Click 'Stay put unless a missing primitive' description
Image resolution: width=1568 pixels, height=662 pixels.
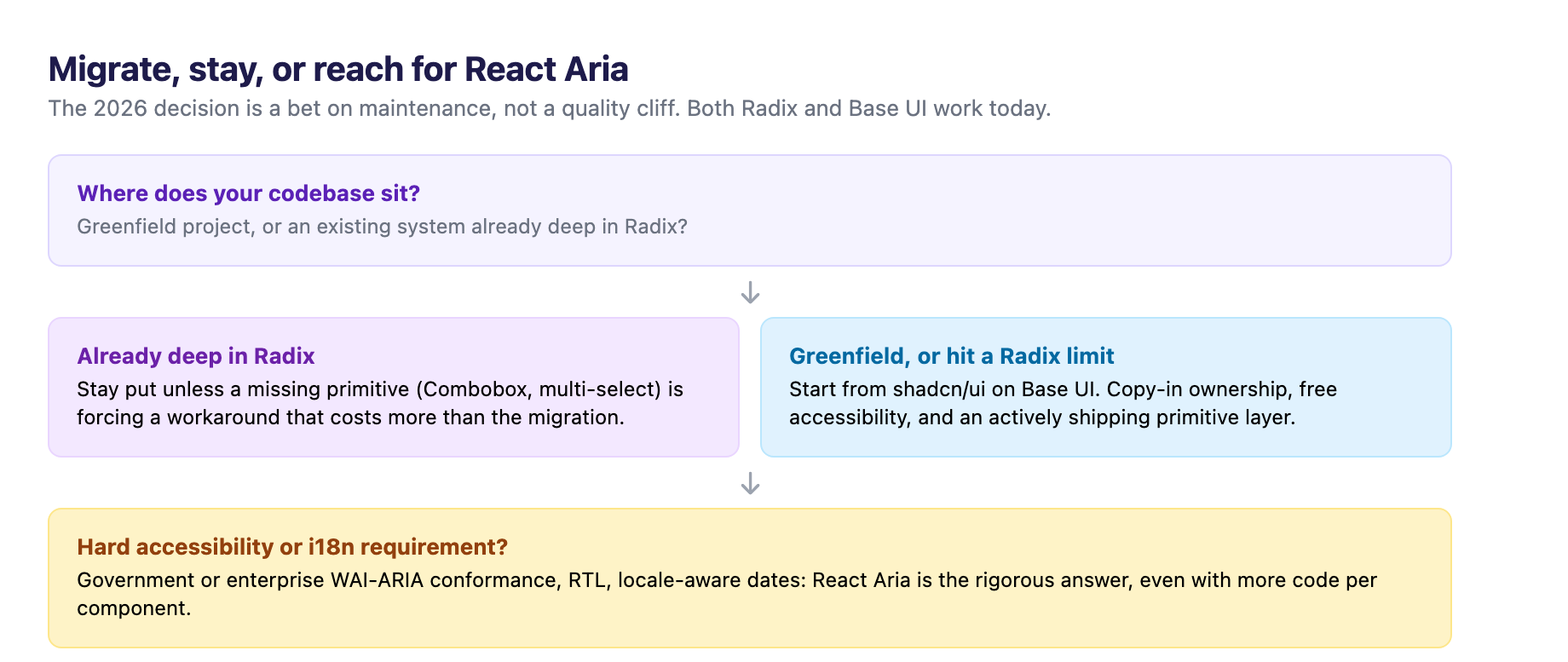pos(380,403)
